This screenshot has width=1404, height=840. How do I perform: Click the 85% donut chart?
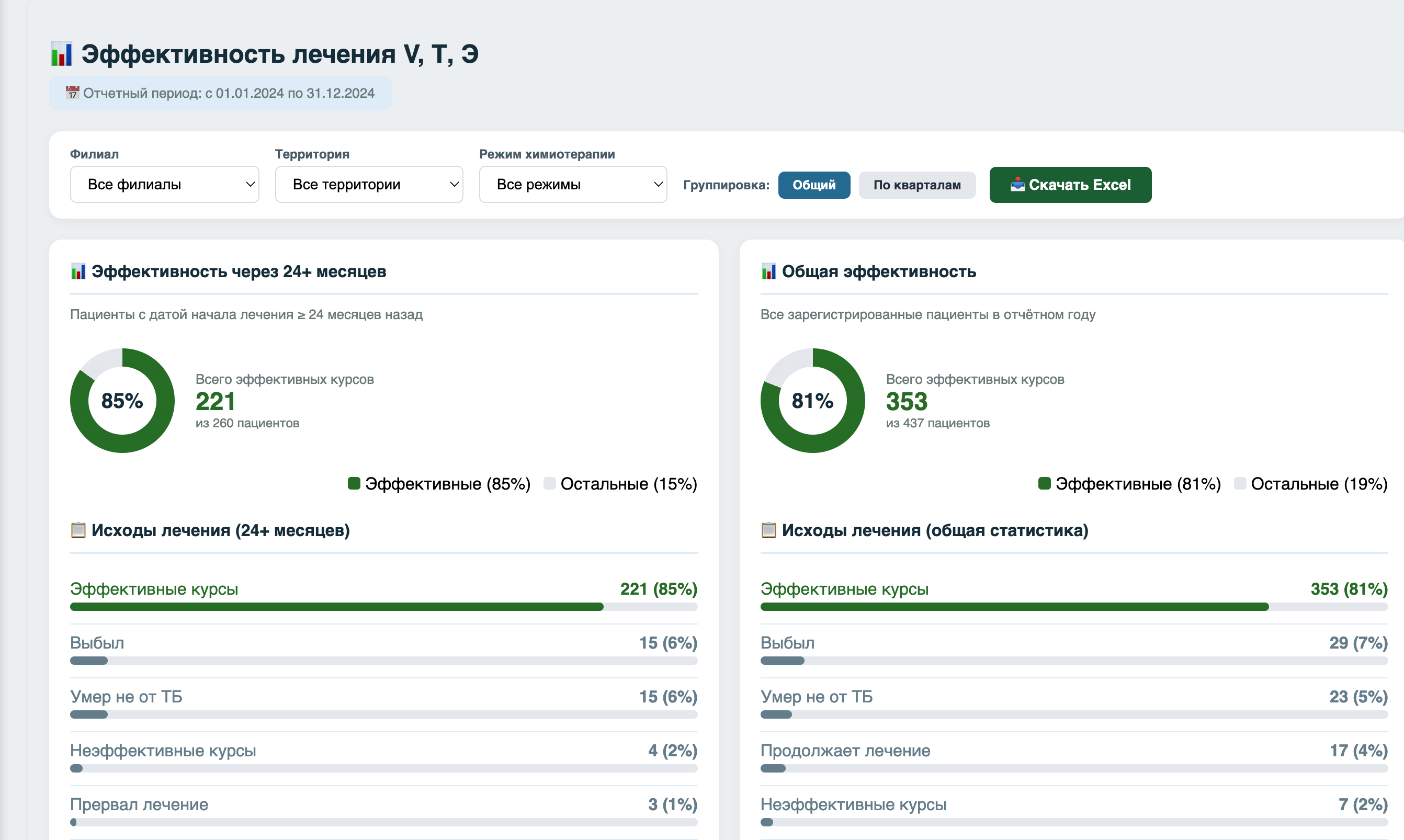pyautogui.click(x=122, y=401)
